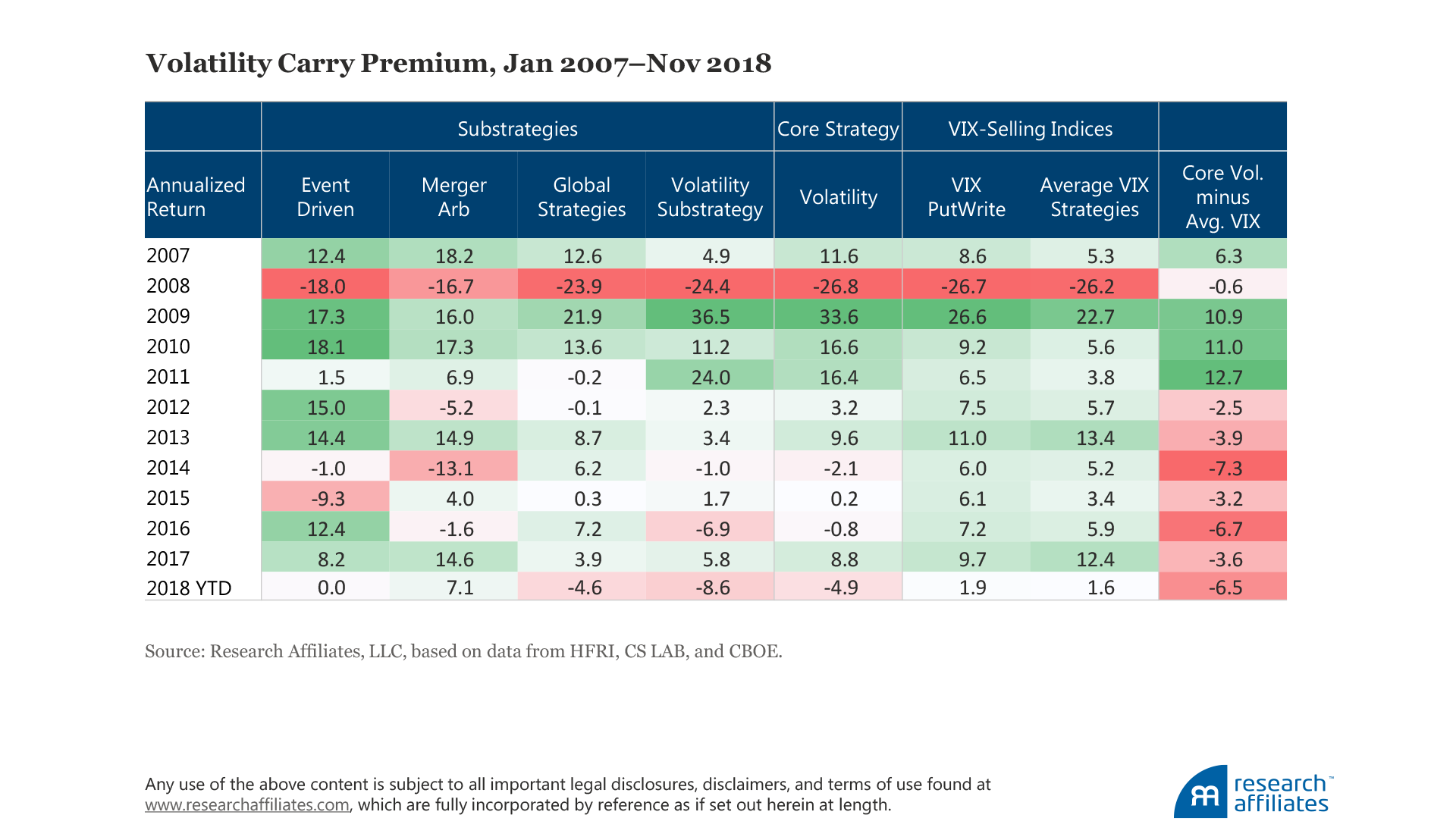This screenshot has width=1456, height=840.
Task: Click the Merger Arb column header
Action: point(453,197)
